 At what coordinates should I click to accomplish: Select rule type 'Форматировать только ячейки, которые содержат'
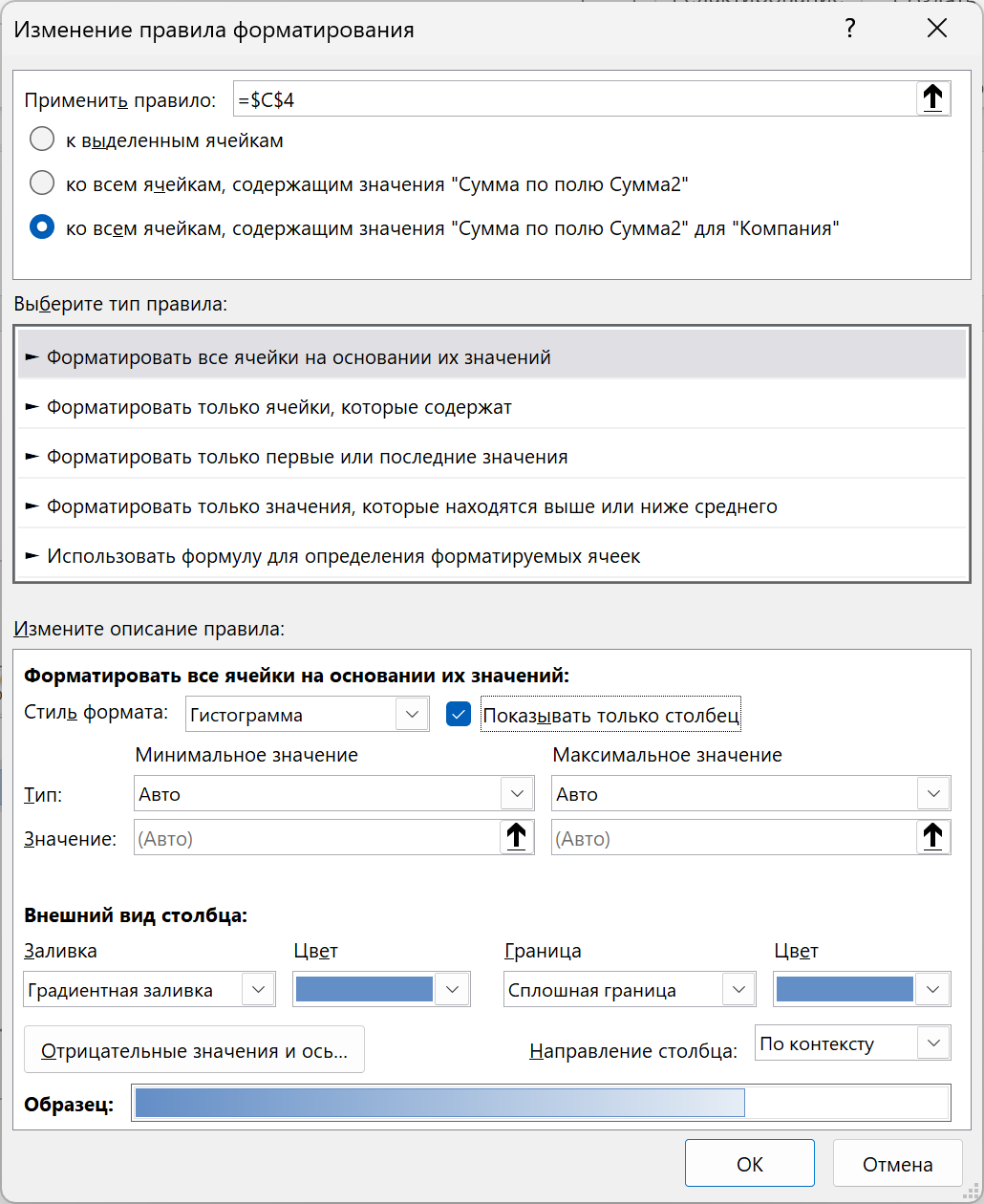coord(279,408)
